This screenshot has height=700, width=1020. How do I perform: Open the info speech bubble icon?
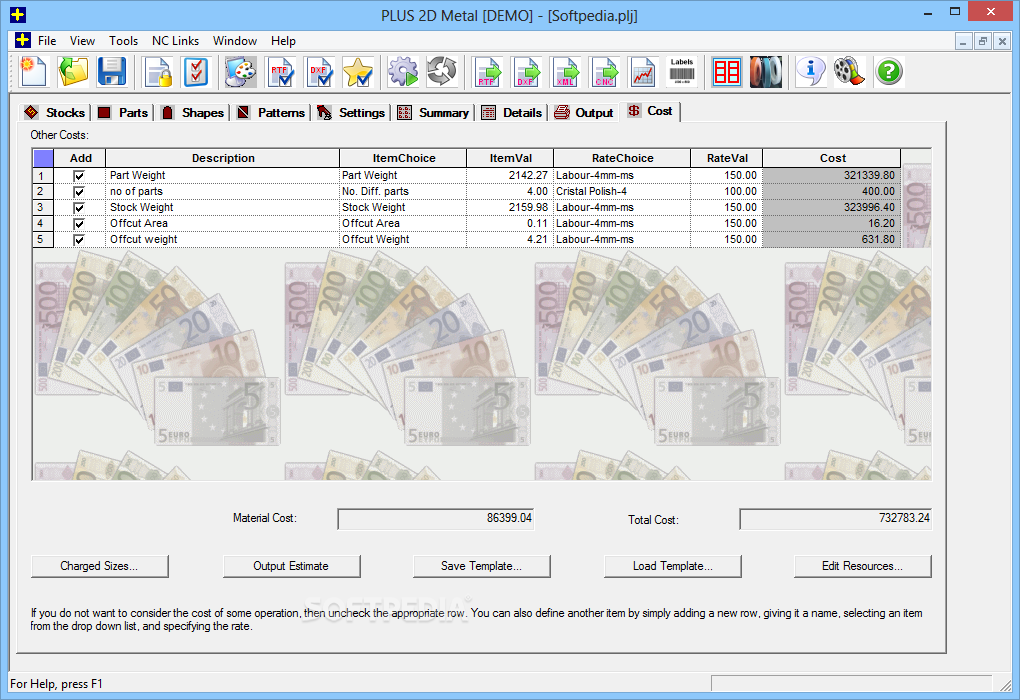(811, 71)
